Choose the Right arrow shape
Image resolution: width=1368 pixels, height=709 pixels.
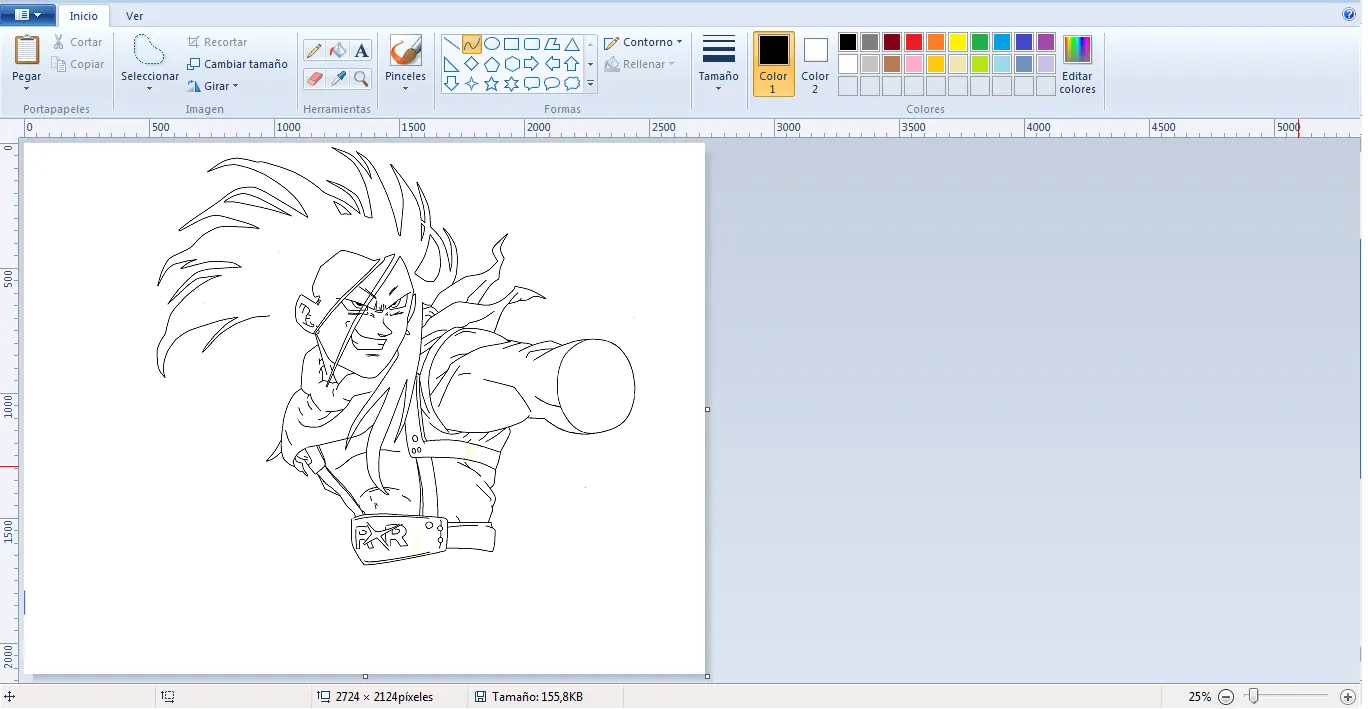[532, 64]
